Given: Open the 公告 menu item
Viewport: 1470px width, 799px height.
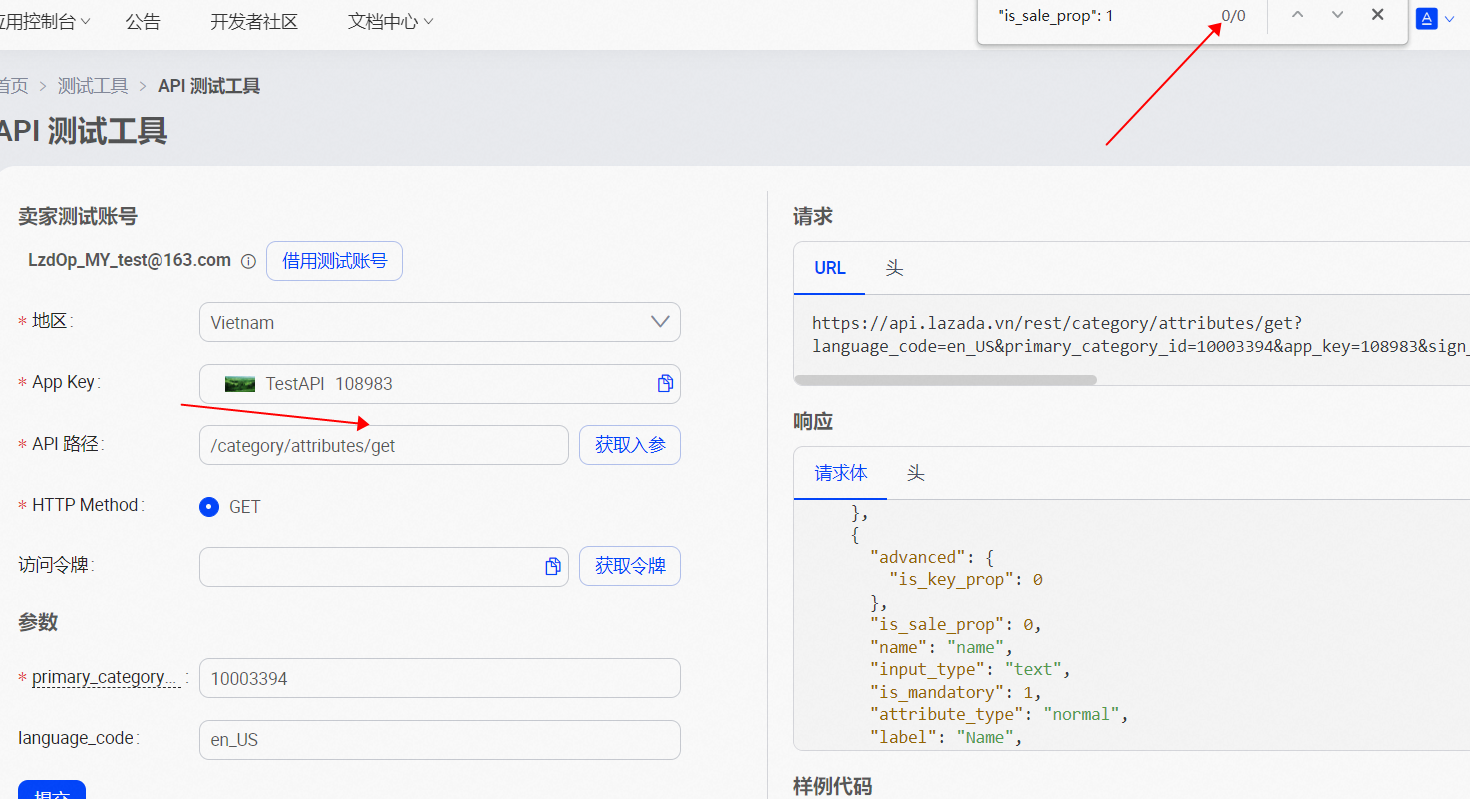Looking at the screenshot, I should point(143,21).
